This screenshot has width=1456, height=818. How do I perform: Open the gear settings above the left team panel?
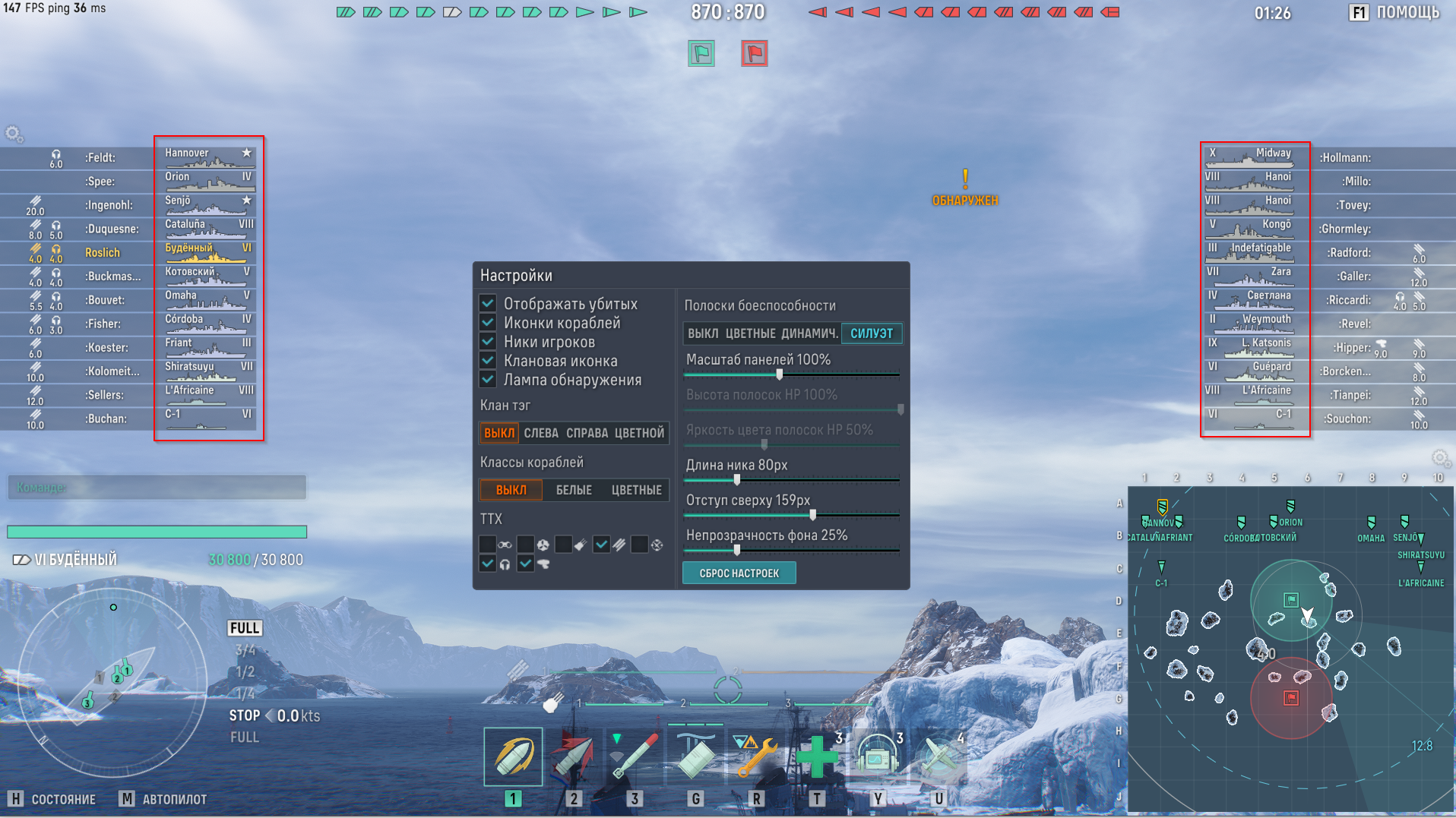coord(14,135)
